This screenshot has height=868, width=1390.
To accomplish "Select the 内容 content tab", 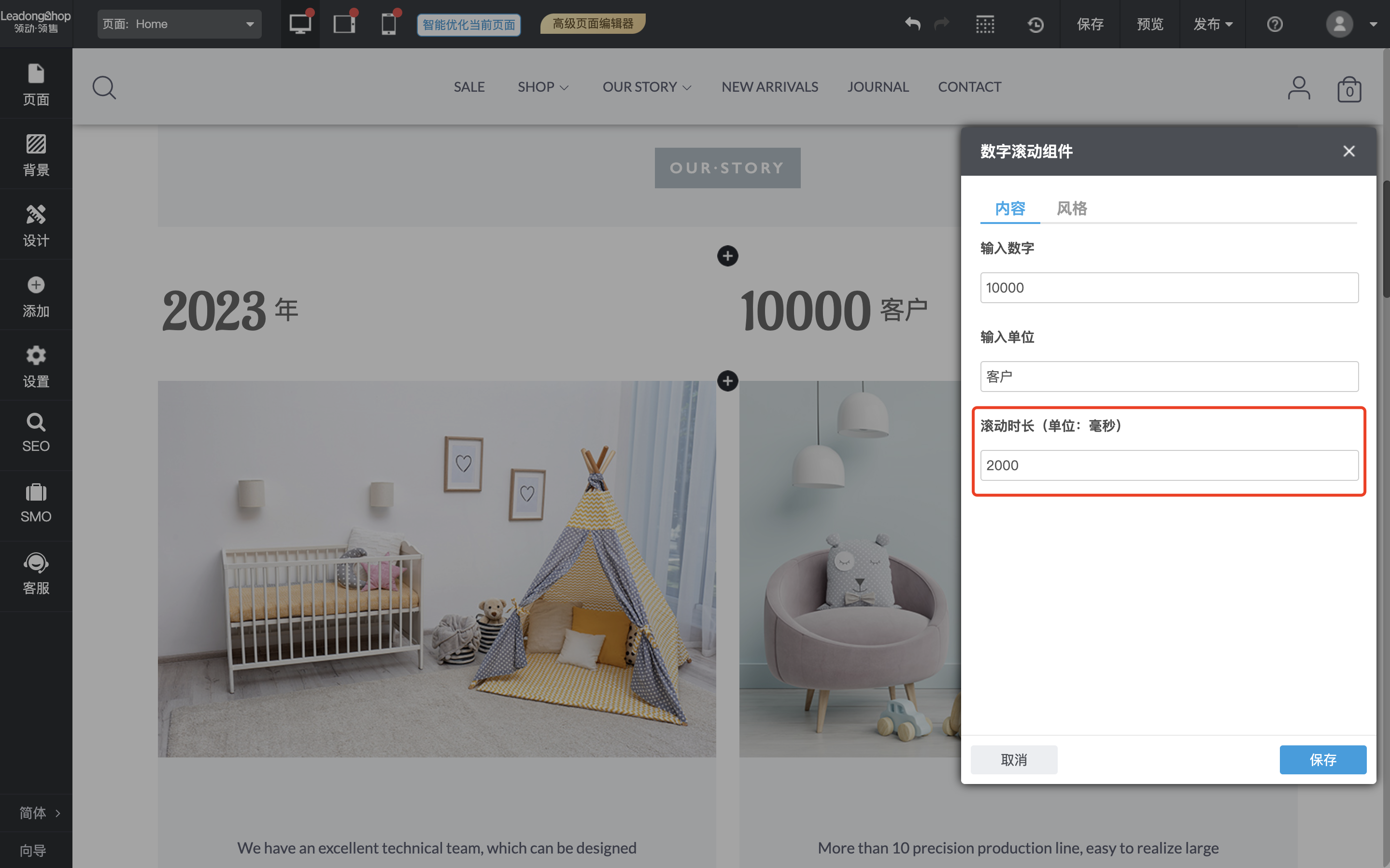I will [x=1009, y=209].
